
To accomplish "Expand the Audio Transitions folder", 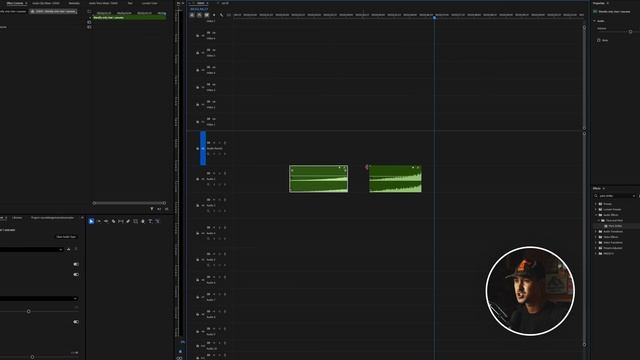I will (596, 231).
